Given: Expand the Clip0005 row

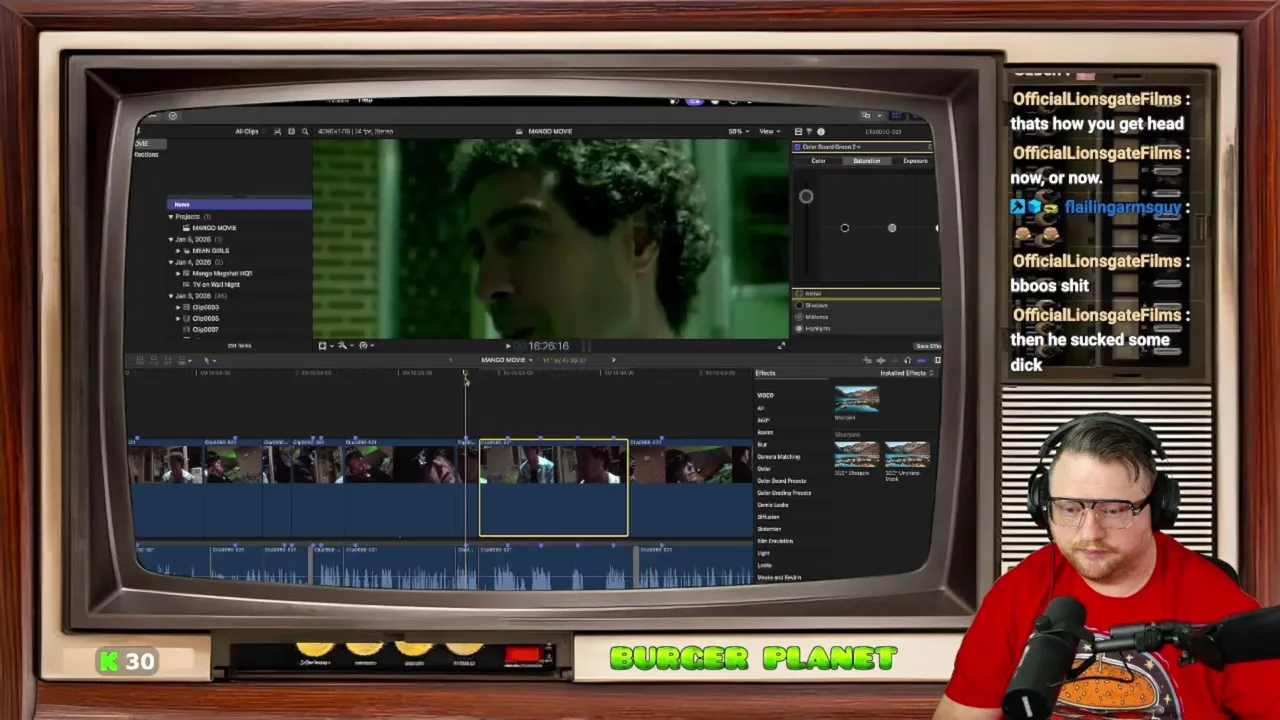Looking at the screenshot, I should [179, 318].
